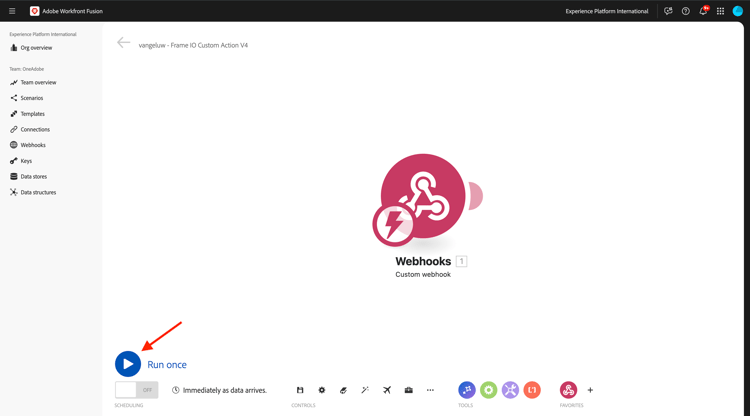The width and height of the screenshot is (750, 416).
Task: Click the Scenarios share icon
Action: [x=13, y=98]
